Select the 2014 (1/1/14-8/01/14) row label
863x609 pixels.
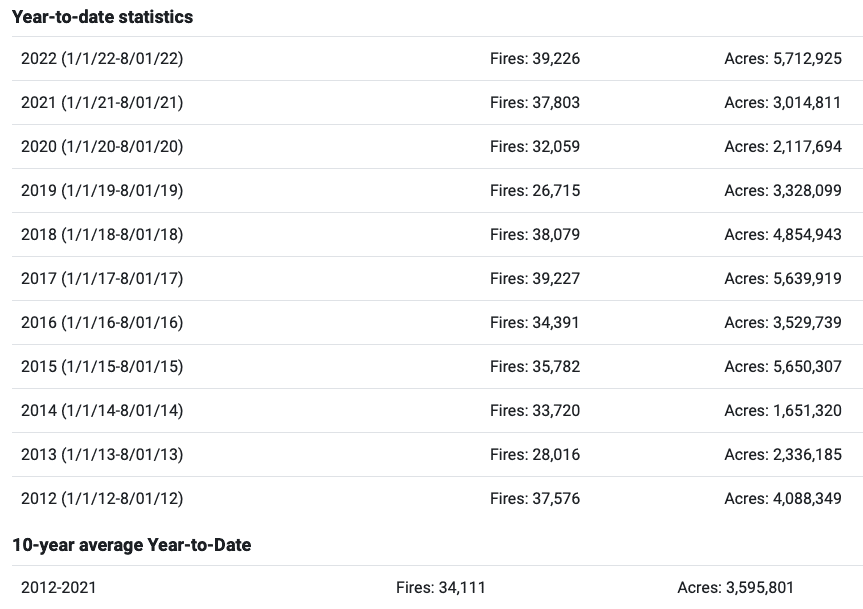pyautogui.click(x=102, y=410)
